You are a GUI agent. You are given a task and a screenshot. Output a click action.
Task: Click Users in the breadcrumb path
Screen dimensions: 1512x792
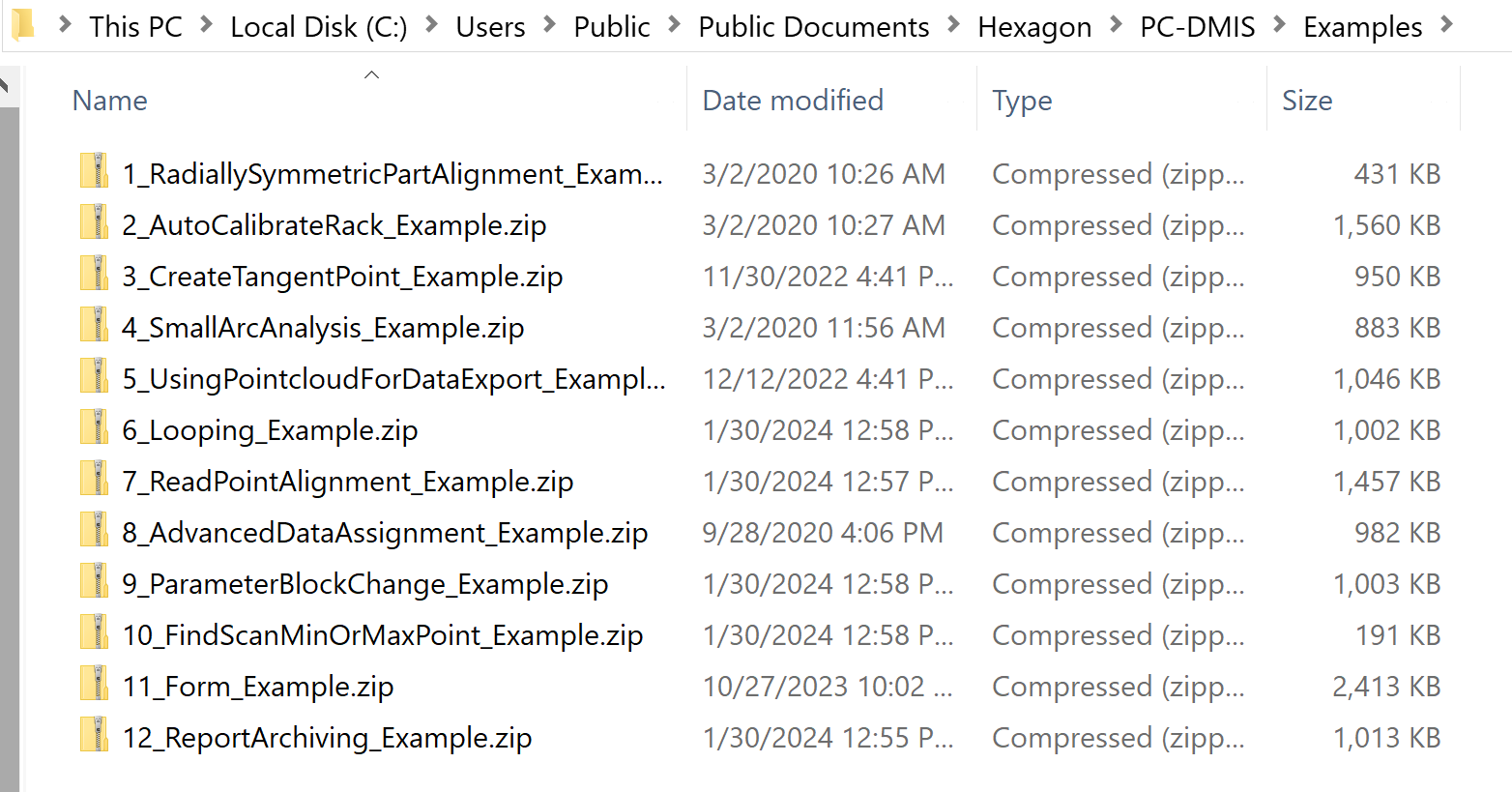(490, 26)
